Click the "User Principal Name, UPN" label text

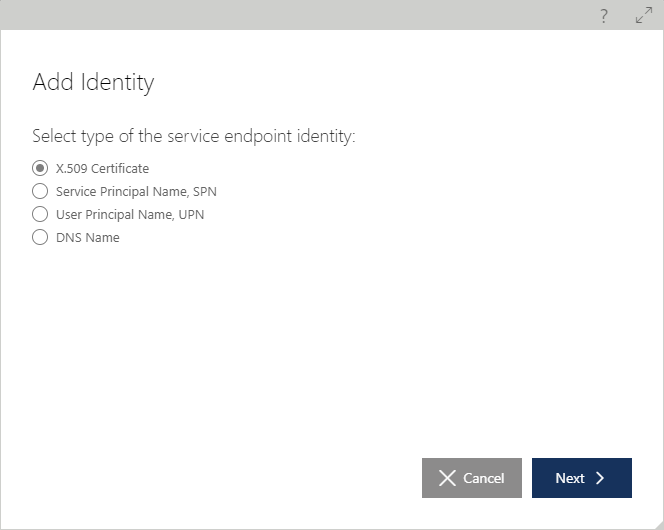130,215
